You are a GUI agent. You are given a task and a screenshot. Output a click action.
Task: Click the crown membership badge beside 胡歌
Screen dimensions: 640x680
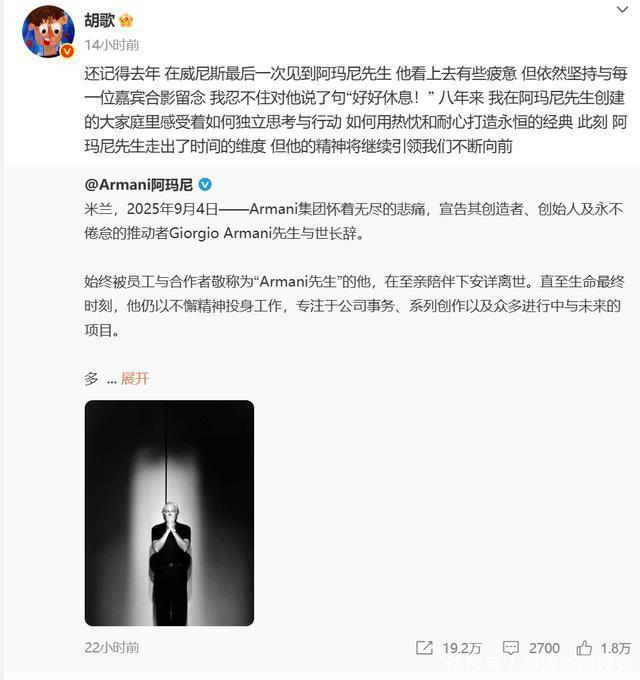(x=126, y=20)
